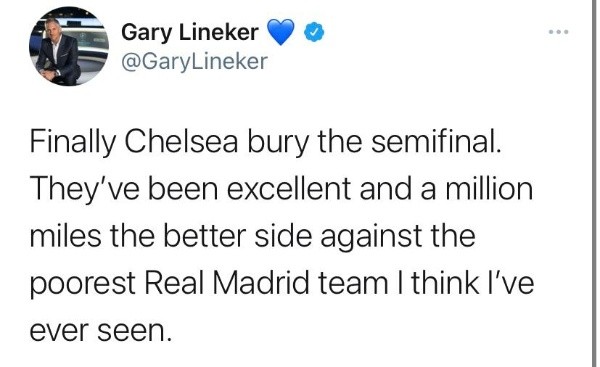Image resolution: width=600 pixels, height=367 pixels.
Task: Click the words "ever seen" ending the tweet
Action: click(97, 331)
